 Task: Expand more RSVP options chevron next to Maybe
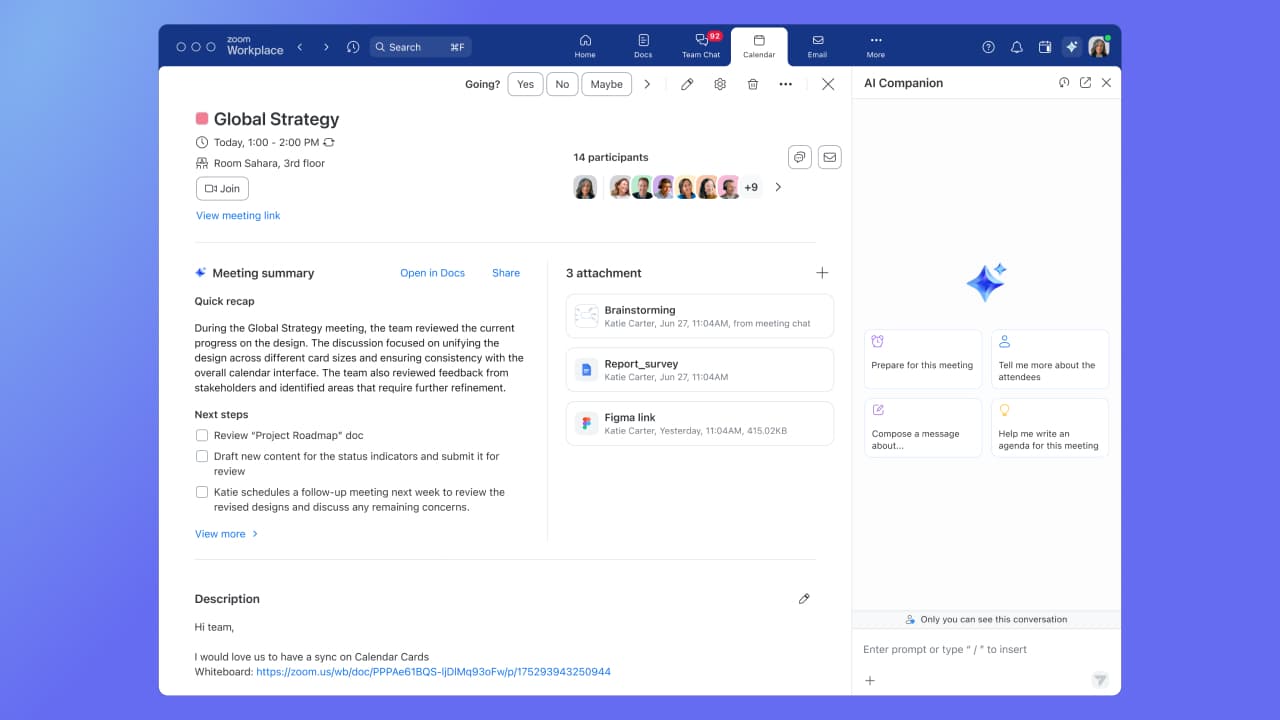pyautogui.click(x=647, y=85)
